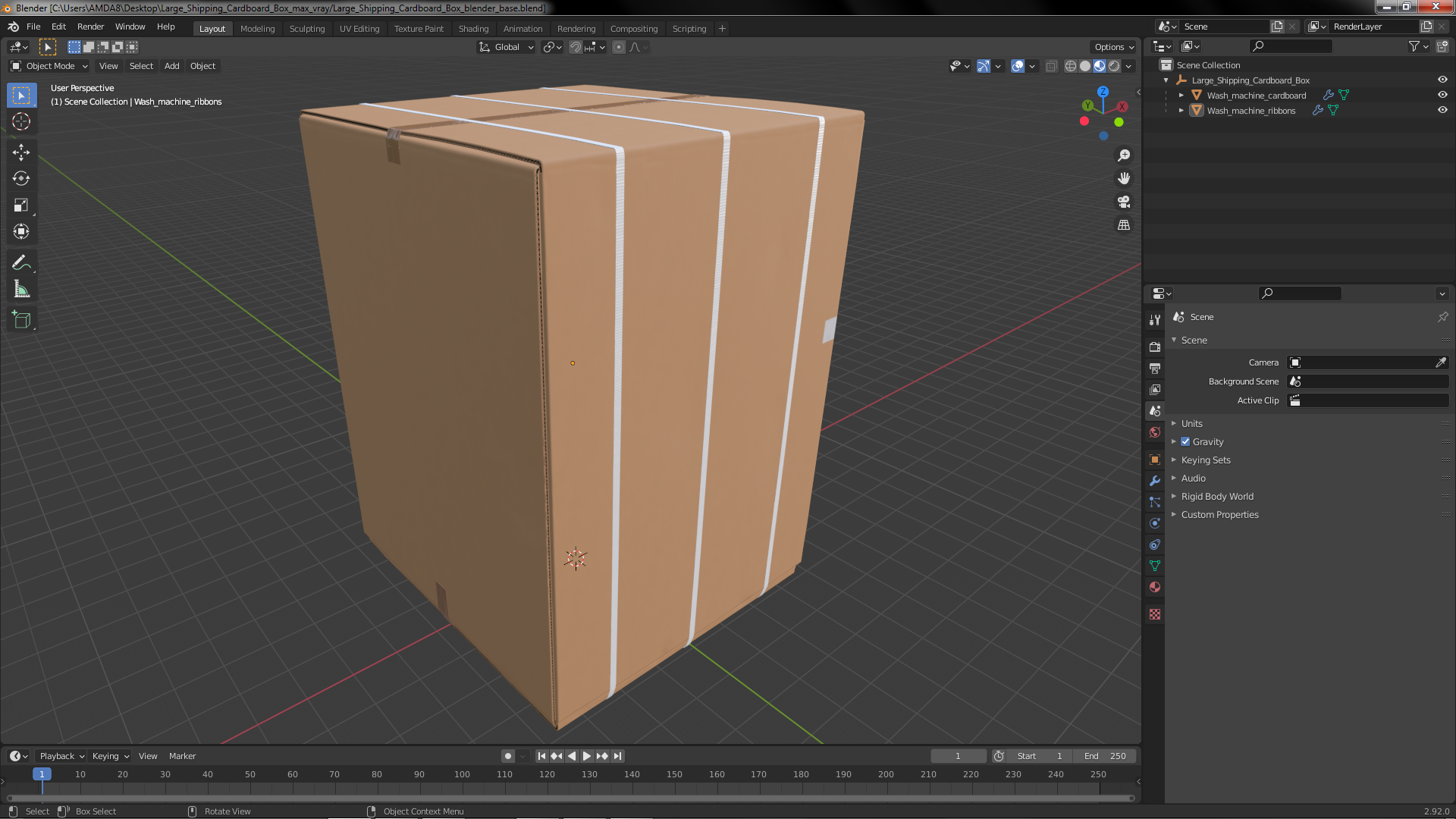Expand Wash_machine_ribbons tree item
The width and height of the screenshot is (1456, 819).
[1181, 110]
